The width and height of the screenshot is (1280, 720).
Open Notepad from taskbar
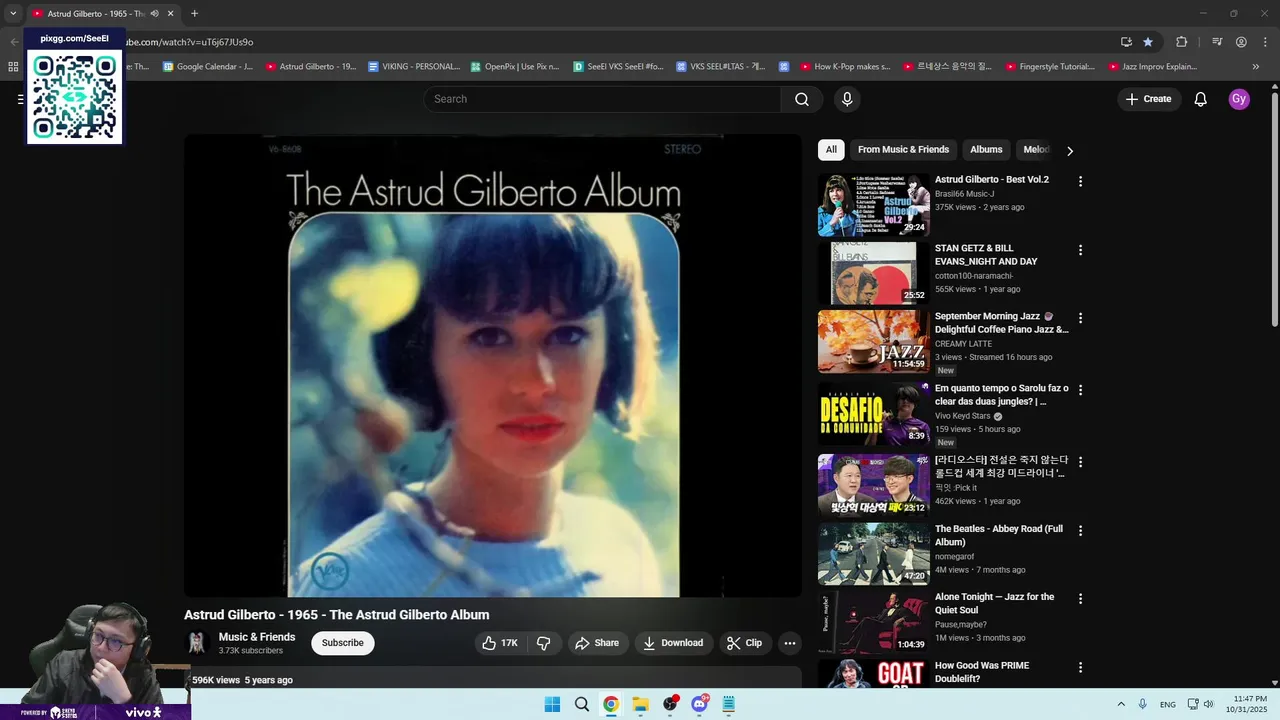(x=729, y=704)
